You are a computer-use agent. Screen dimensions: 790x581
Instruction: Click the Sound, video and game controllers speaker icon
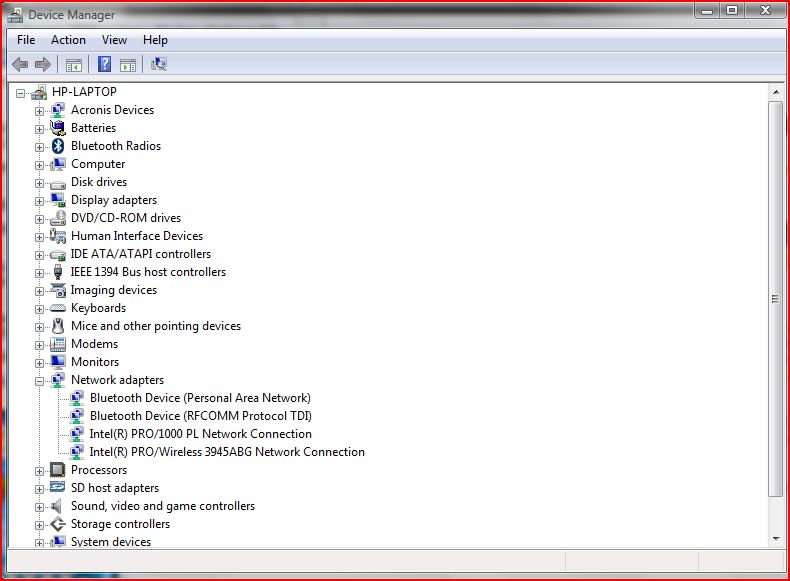click(x=57, y=506)
